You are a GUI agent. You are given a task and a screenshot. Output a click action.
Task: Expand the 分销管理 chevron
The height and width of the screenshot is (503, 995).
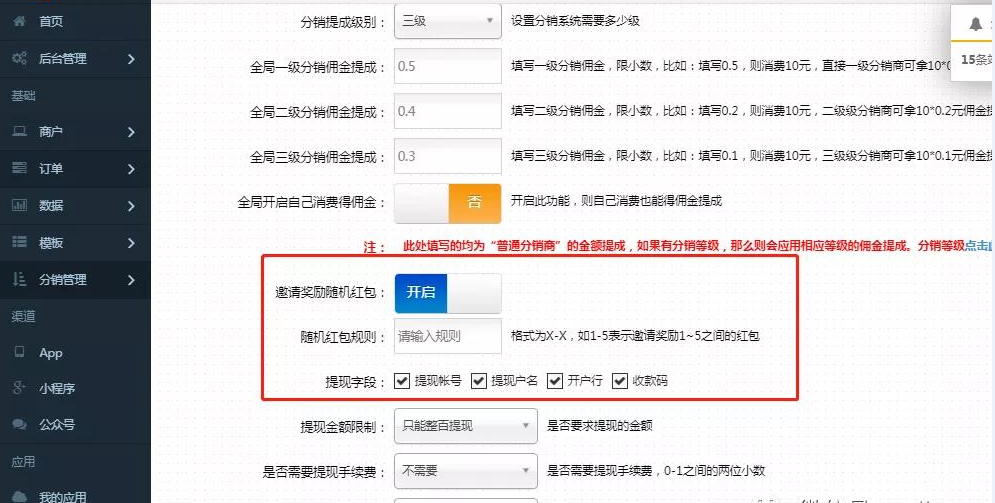pyautogui.click(x=131, y=279)
